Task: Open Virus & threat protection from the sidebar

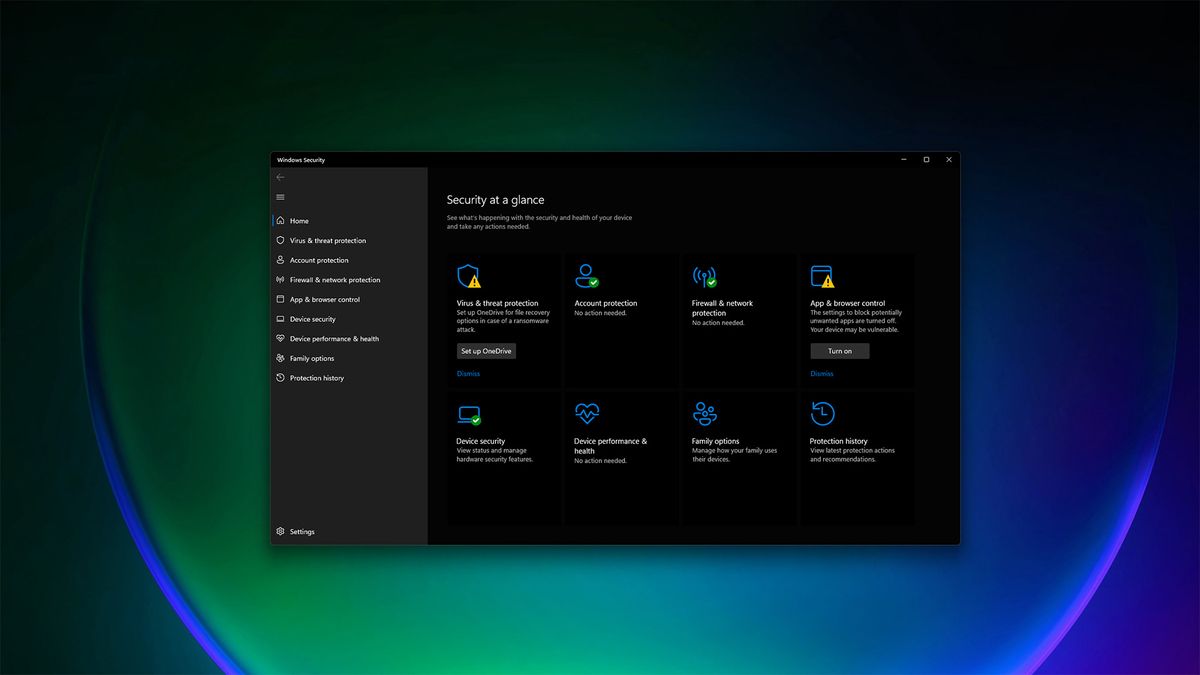Action: click(x=322, y=240)
